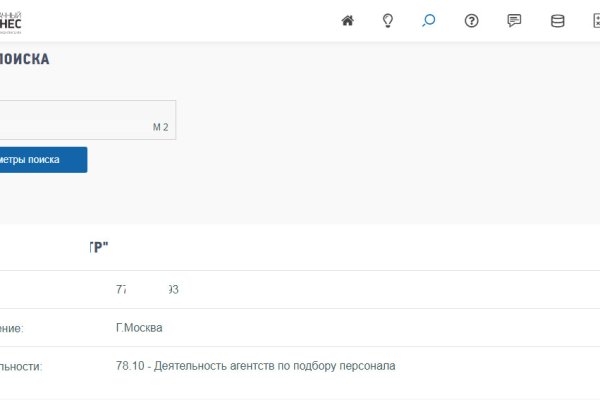Click the activity row label ending in "льности:"
Image resolution: width=600 pixels, height=400 pixels.
[21, 367]
